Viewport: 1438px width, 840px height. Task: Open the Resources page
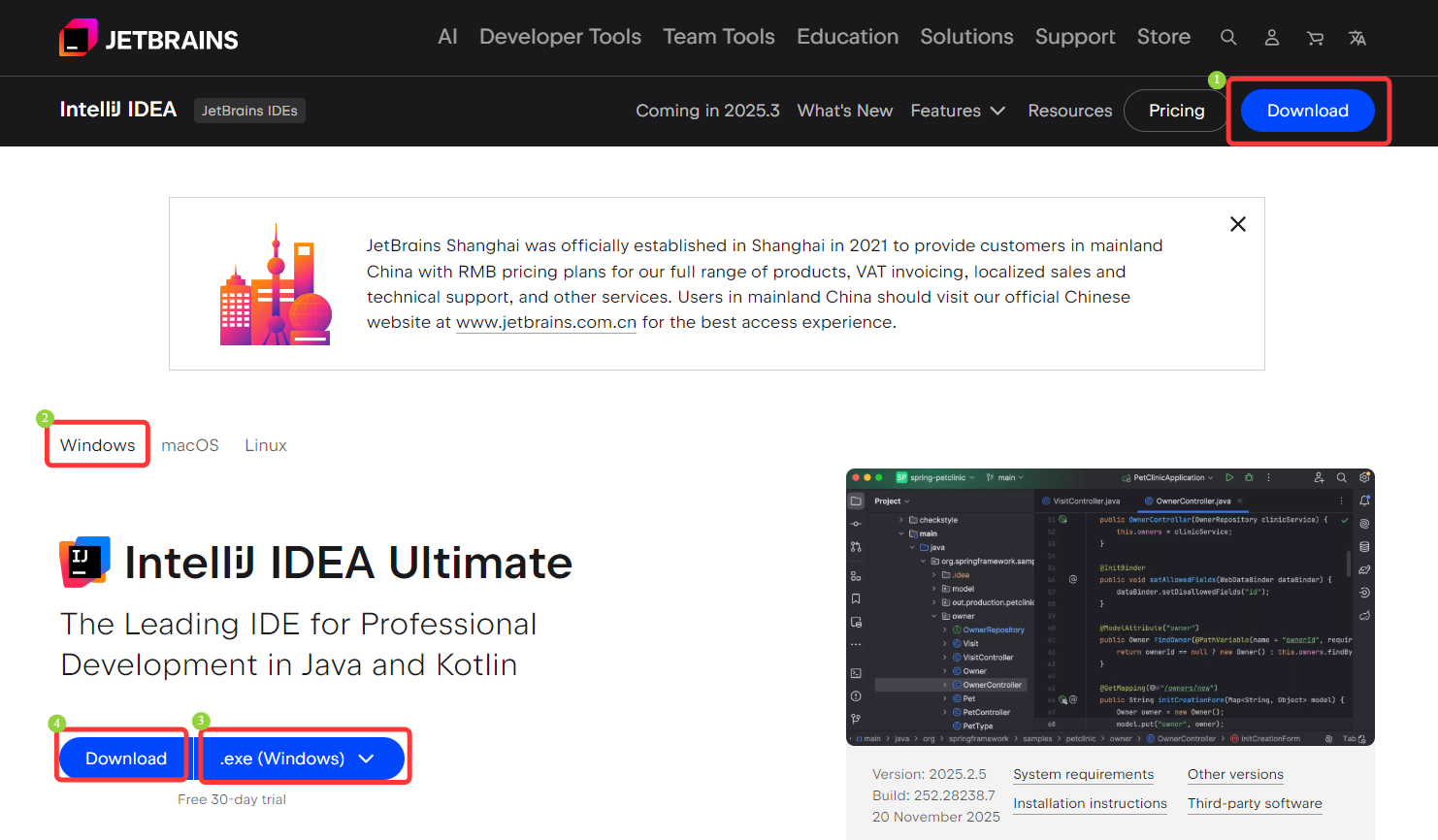coord(1070,111)
